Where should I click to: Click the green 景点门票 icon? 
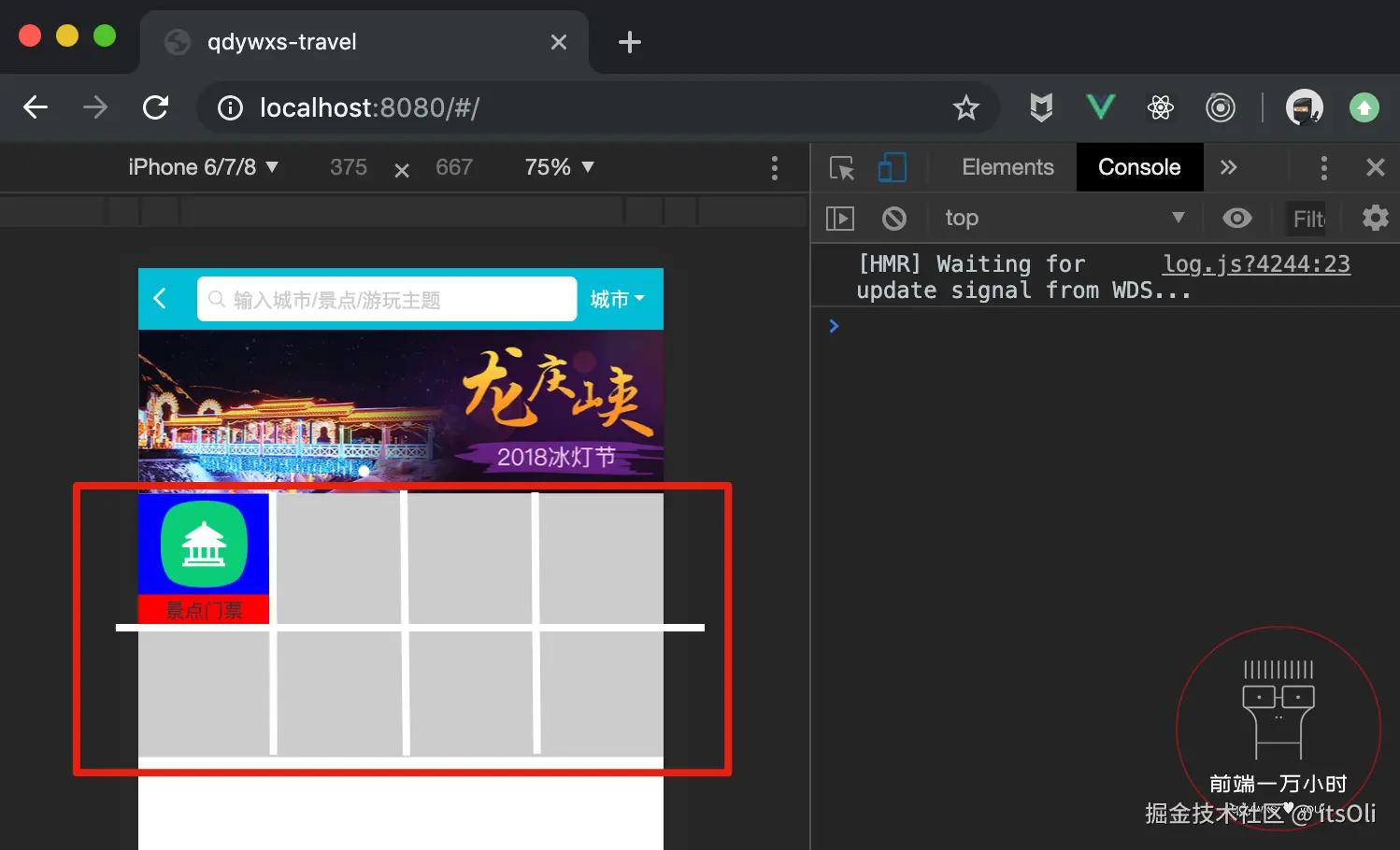tap(204, 545)
